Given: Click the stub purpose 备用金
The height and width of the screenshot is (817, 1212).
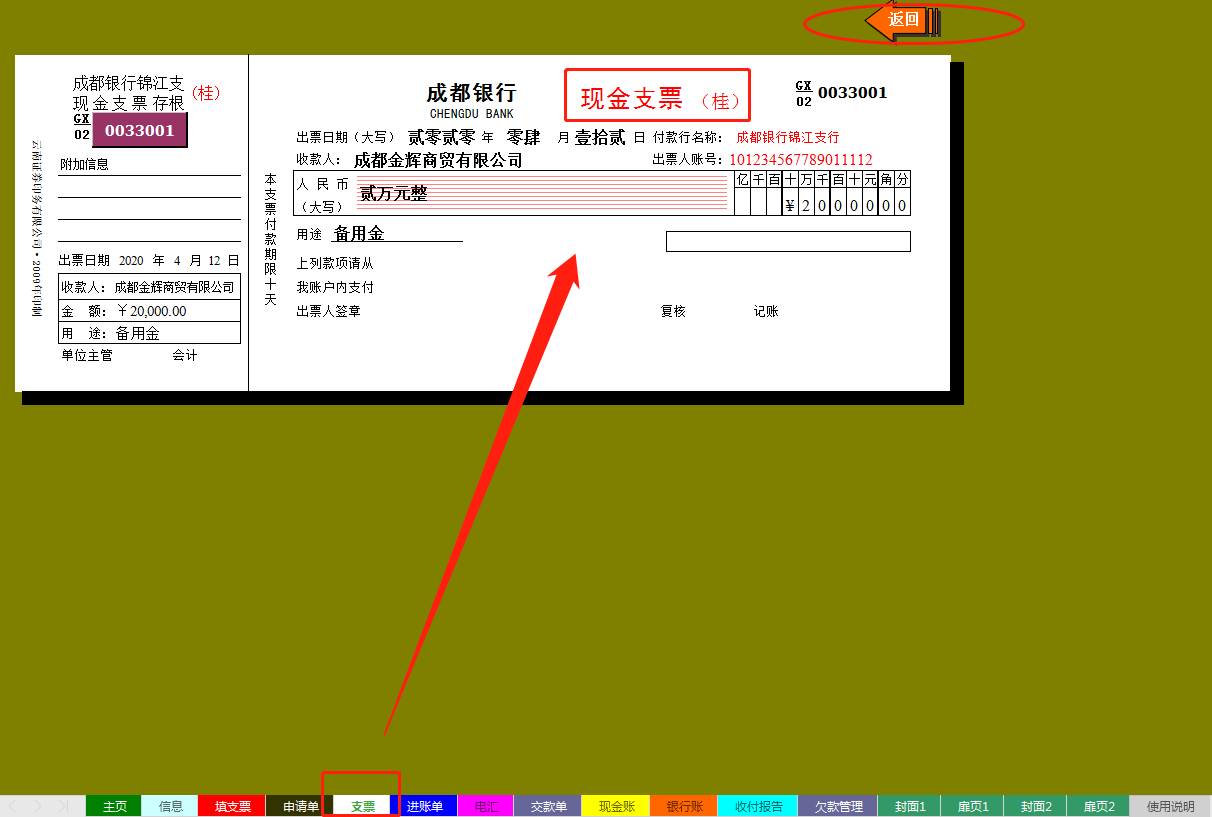Looking at the screenshot, I should (x=138, y=334).
